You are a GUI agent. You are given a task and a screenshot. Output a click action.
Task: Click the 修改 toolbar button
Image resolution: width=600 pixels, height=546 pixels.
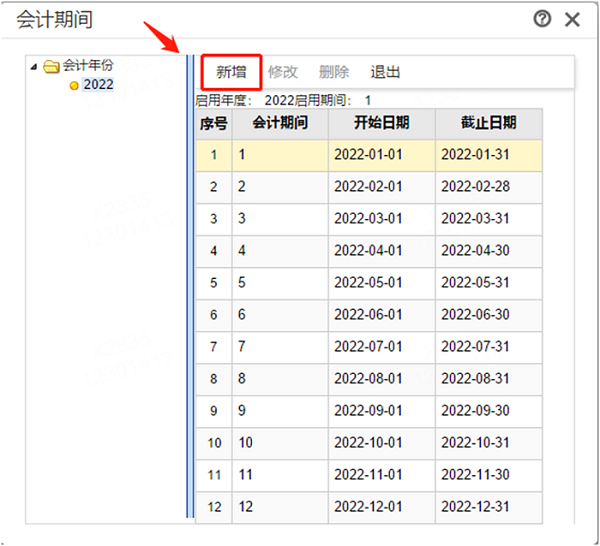coord(282,72)
